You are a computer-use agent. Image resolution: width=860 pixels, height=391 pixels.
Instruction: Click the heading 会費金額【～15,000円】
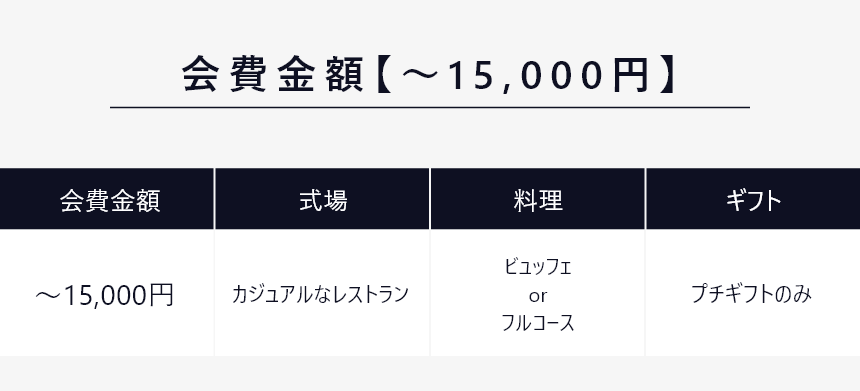[x=429, y=75]
